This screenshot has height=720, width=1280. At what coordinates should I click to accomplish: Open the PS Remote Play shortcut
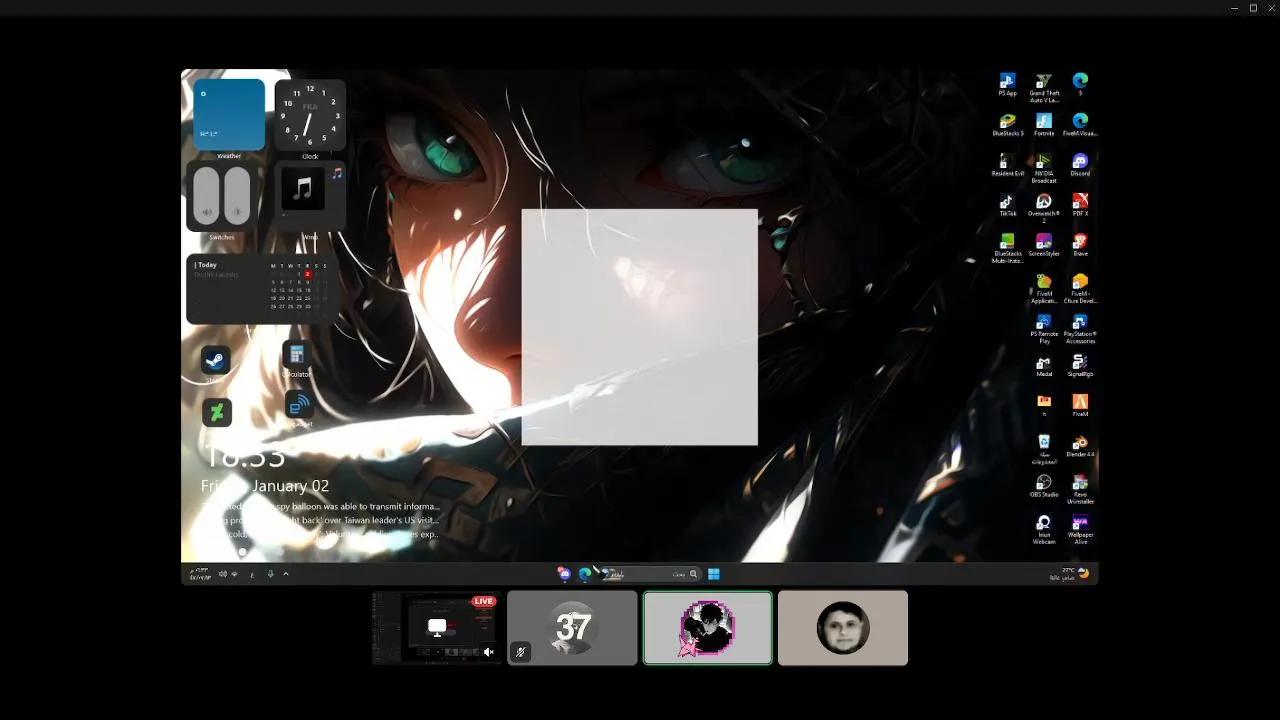pos(1044,329)
